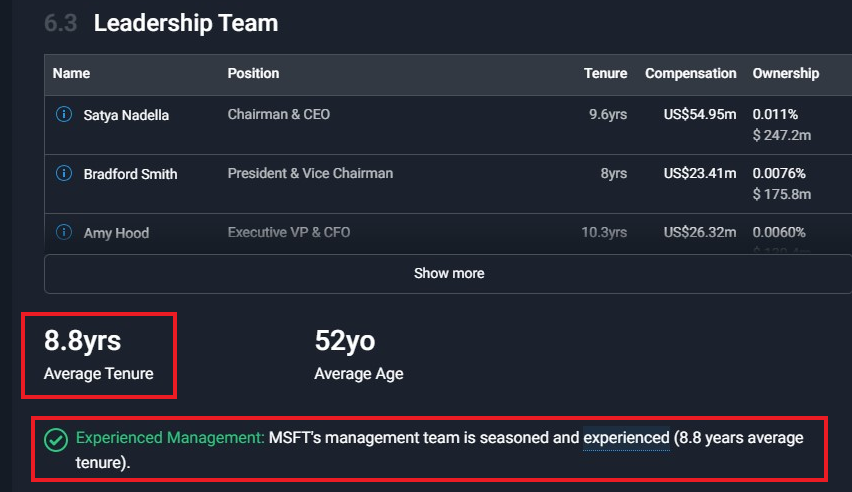Click the Position column header
Screen dimensions: 852x492
pyautogui.click(x=253, y=73)
